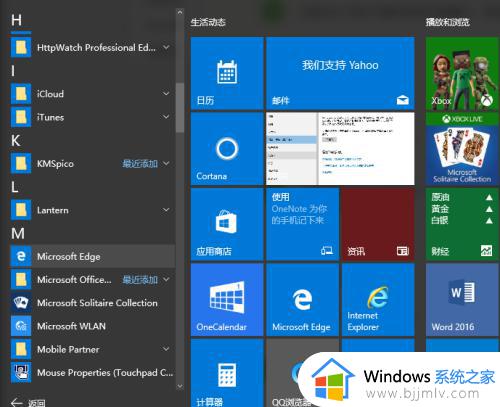Click the Solitaire Collection cards icon in list
This screenshot has height=407, width=500.
point(21,303)
